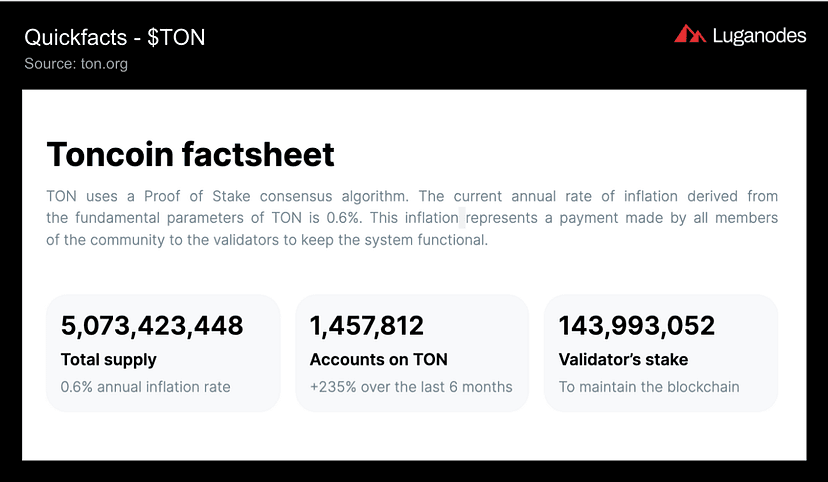Click the Luganodes brand name text
Viewport: 828px width, 482px height.
click(759, 35)
